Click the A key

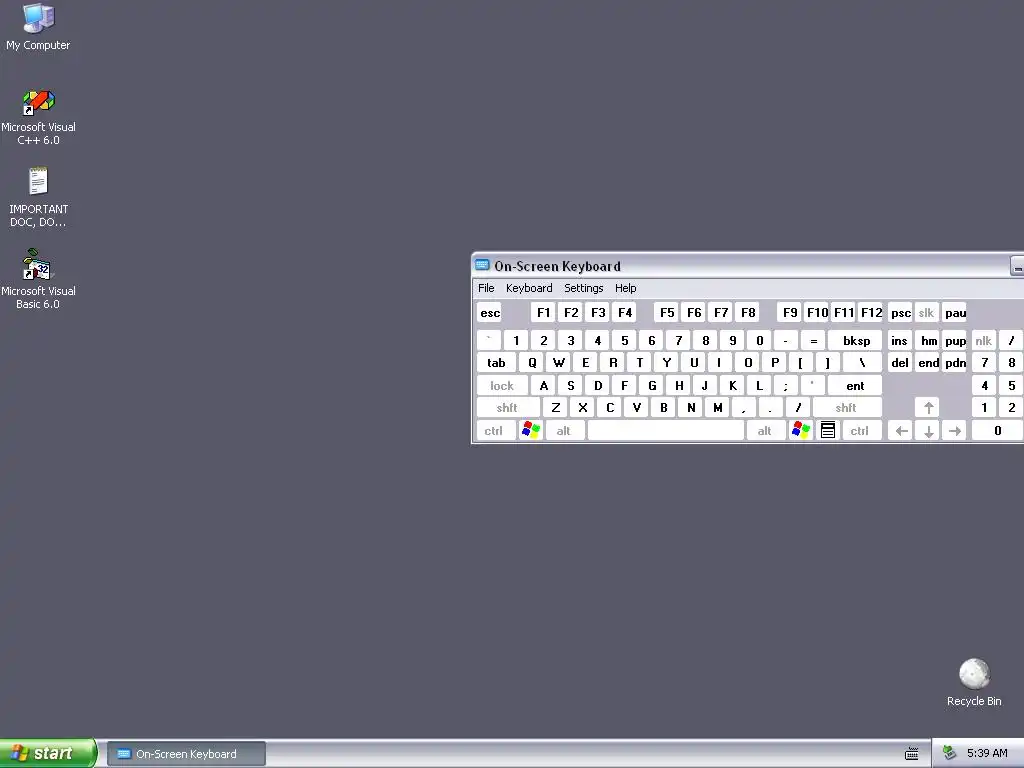coord(543,385)
